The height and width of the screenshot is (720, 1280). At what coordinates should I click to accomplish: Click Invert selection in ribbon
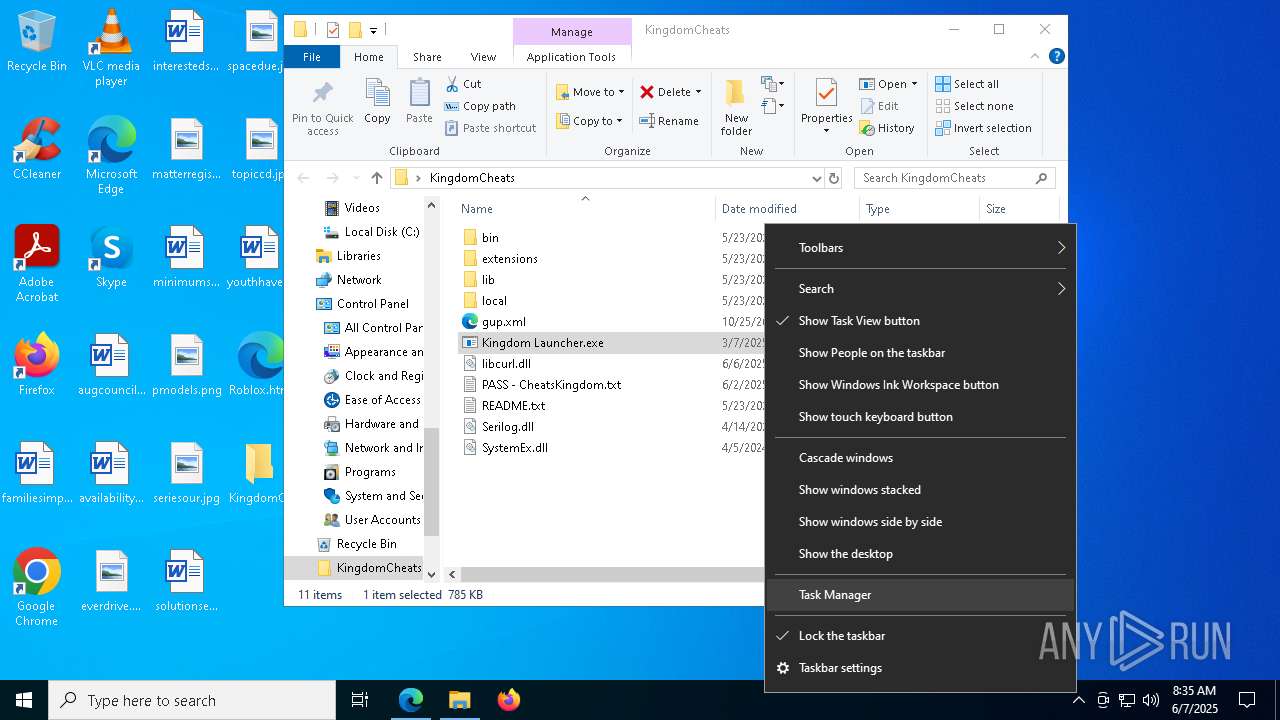[983, 128]
